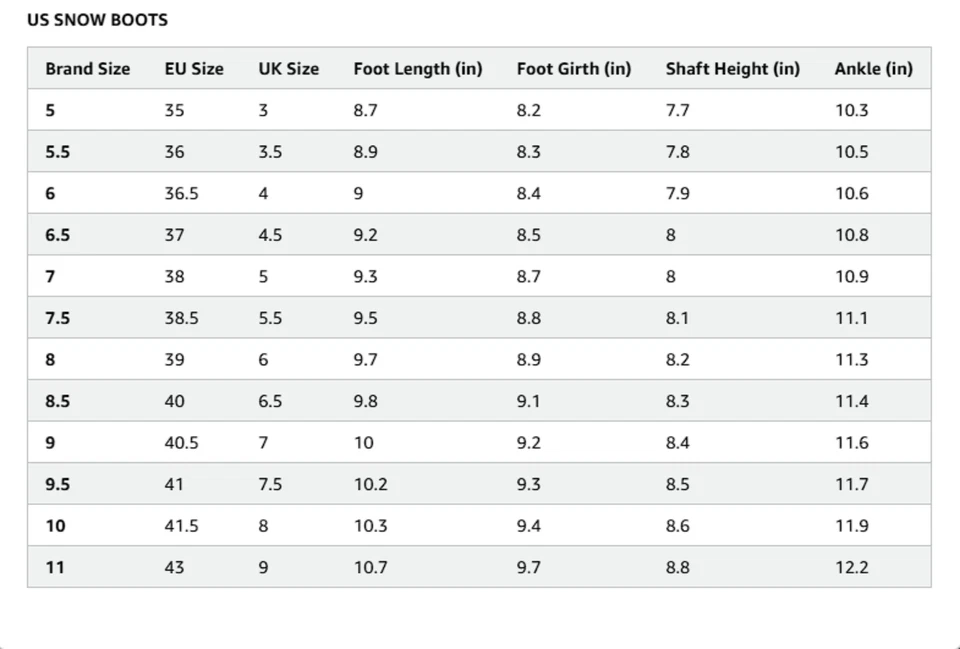The height and width of the screenshot is (649, 960).
Task: Select the Ankle (in) column header
Action: 874,69
